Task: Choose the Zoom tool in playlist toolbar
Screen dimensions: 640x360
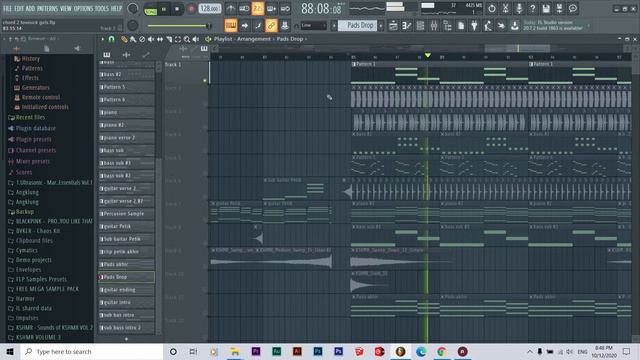Action: pyautogui.click(x=187, y=39)
